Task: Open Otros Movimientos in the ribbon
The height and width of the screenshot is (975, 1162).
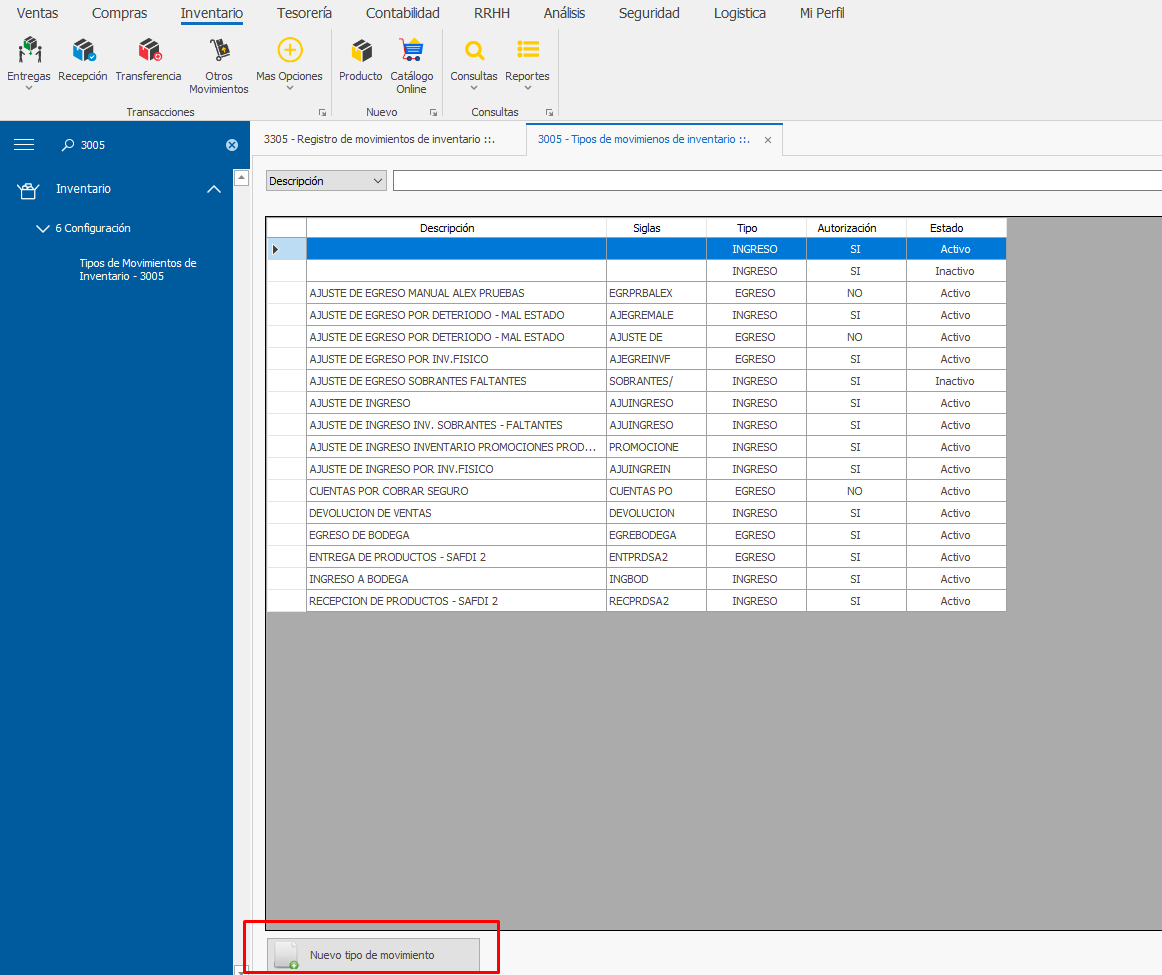Action: (218, 51)
